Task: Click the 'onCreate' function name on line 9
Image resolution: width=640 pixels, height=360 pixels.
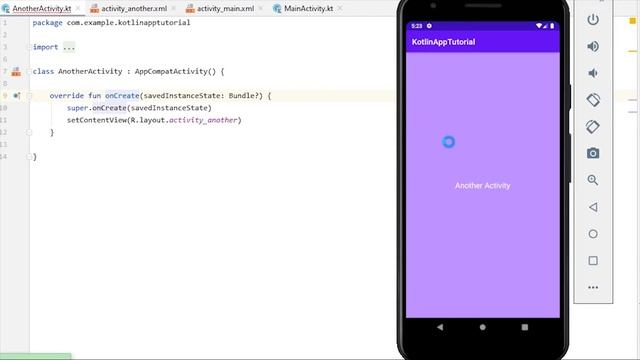Action: (122, 96)
